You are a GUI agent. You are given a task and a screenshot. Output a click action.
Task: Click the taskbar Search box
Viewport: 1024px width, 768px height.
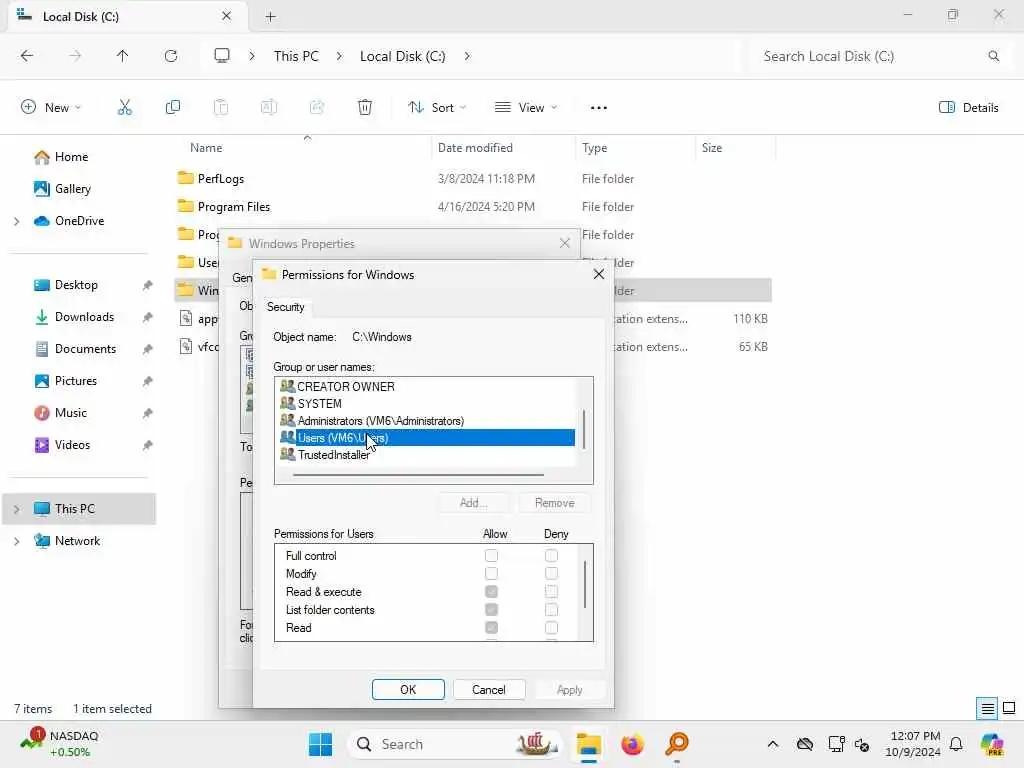coord(455,744)
